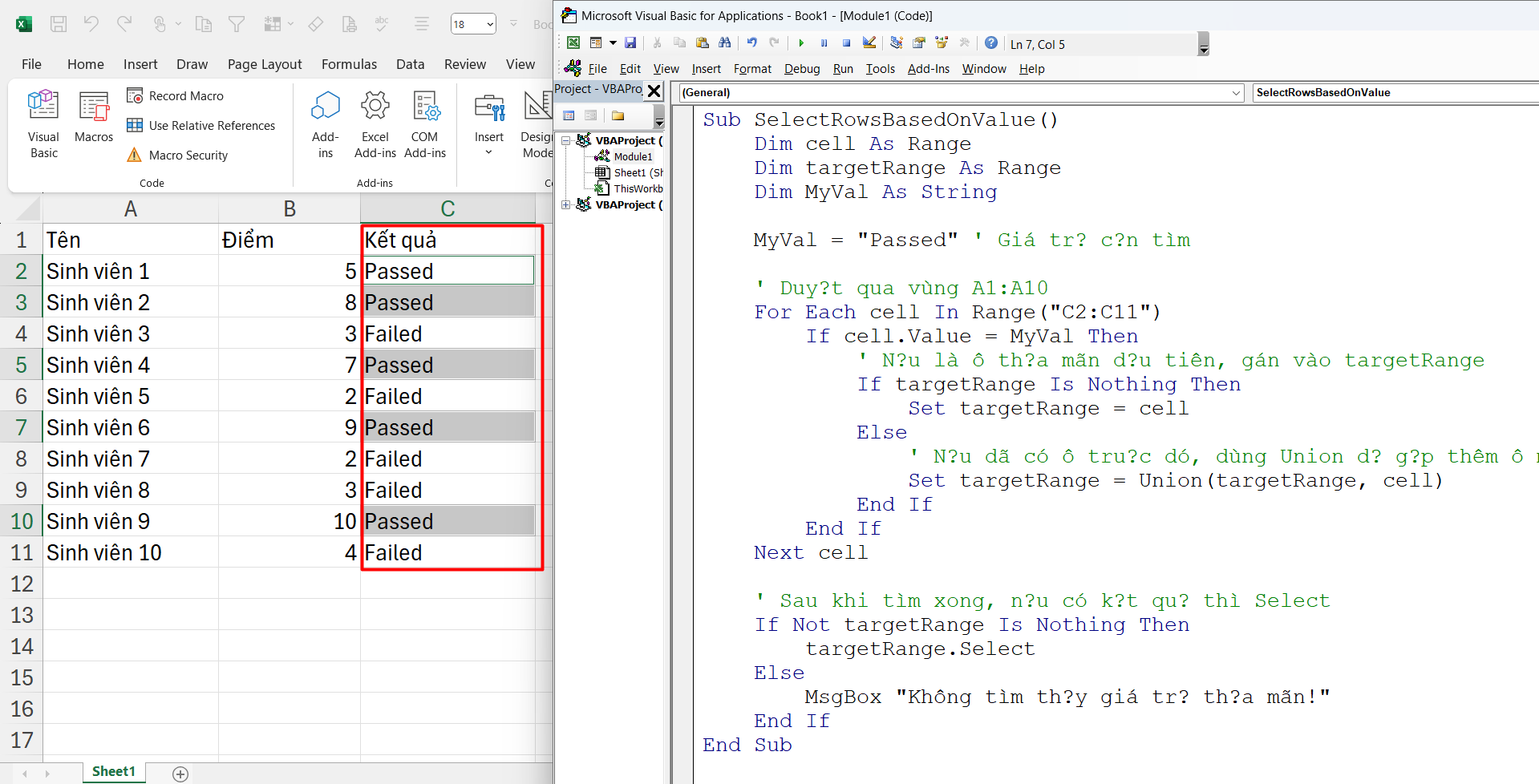Select Module1 in the Project Explorer

(x=634, y=156)
